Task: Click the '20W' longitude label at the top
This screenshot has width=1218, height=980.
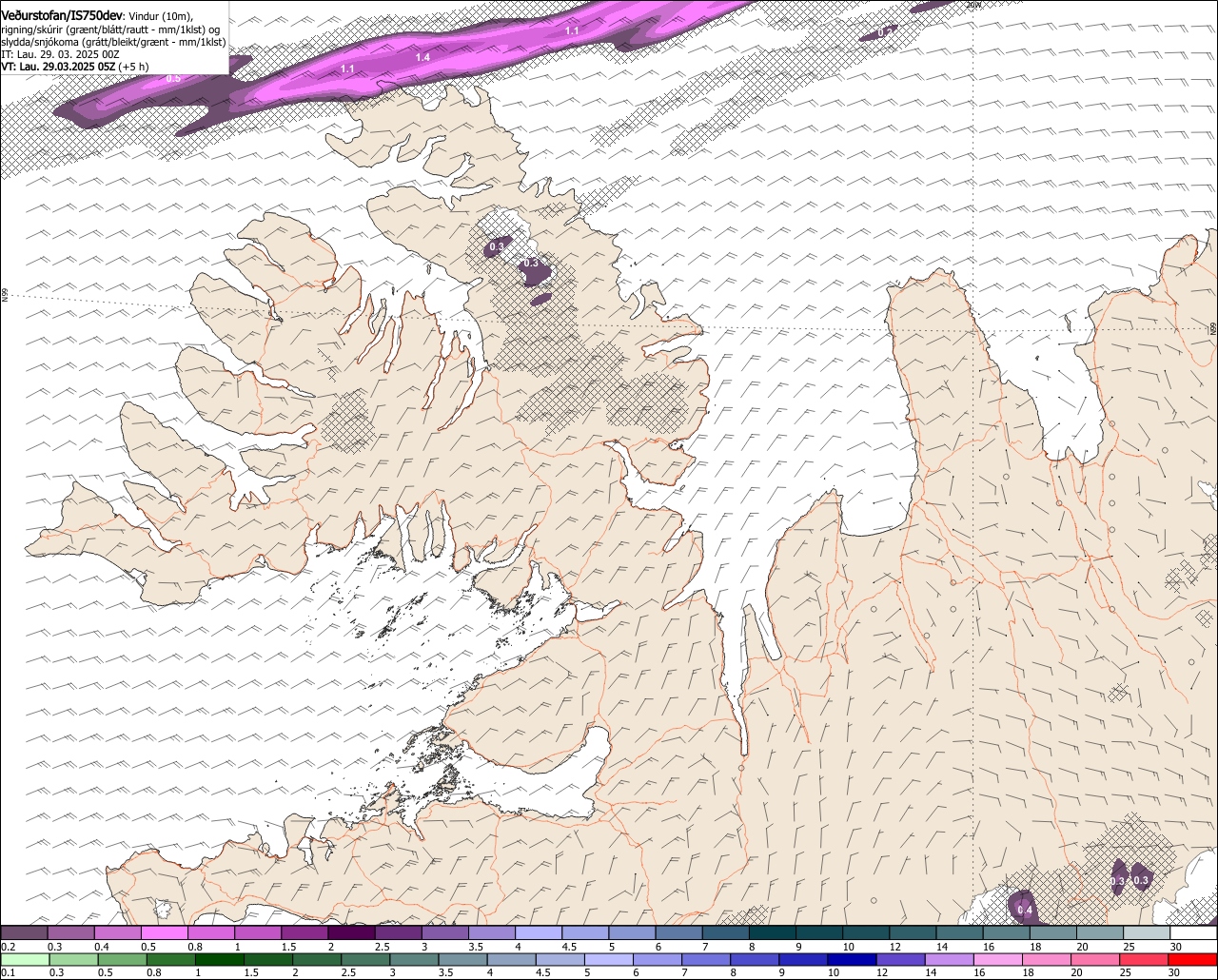Action: click(x=973, y=5)
